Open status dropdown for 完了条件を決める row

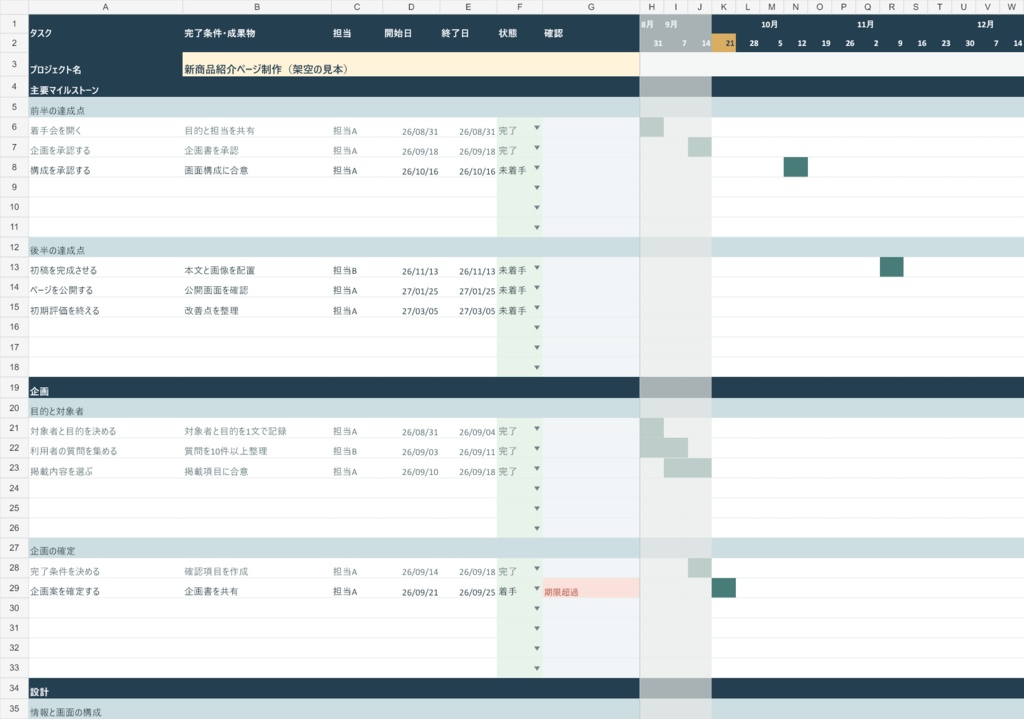537,569
